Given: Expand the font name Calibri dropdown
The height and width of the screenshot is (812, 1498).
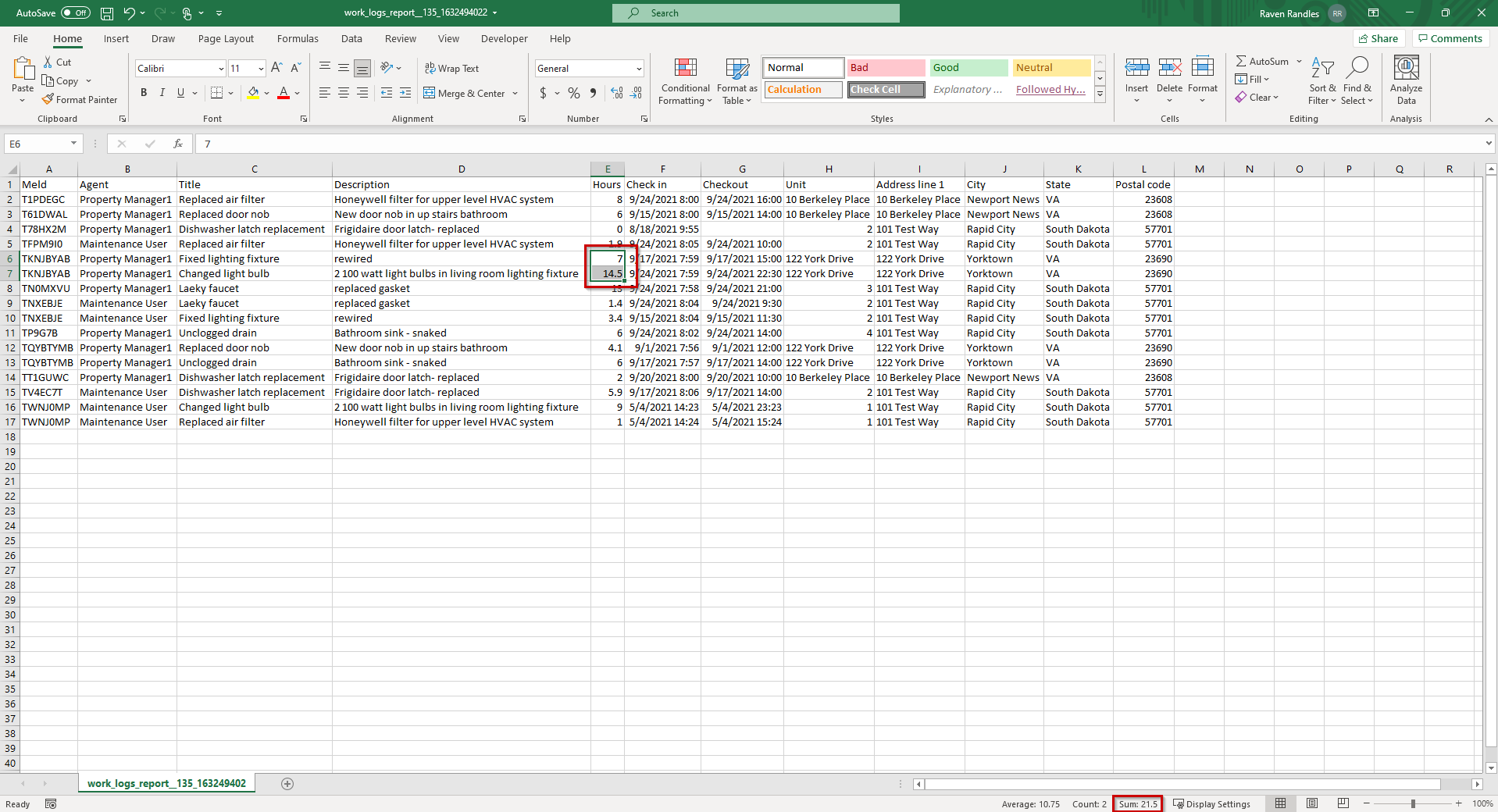Looking at the screenshot, I should point(221,69).
